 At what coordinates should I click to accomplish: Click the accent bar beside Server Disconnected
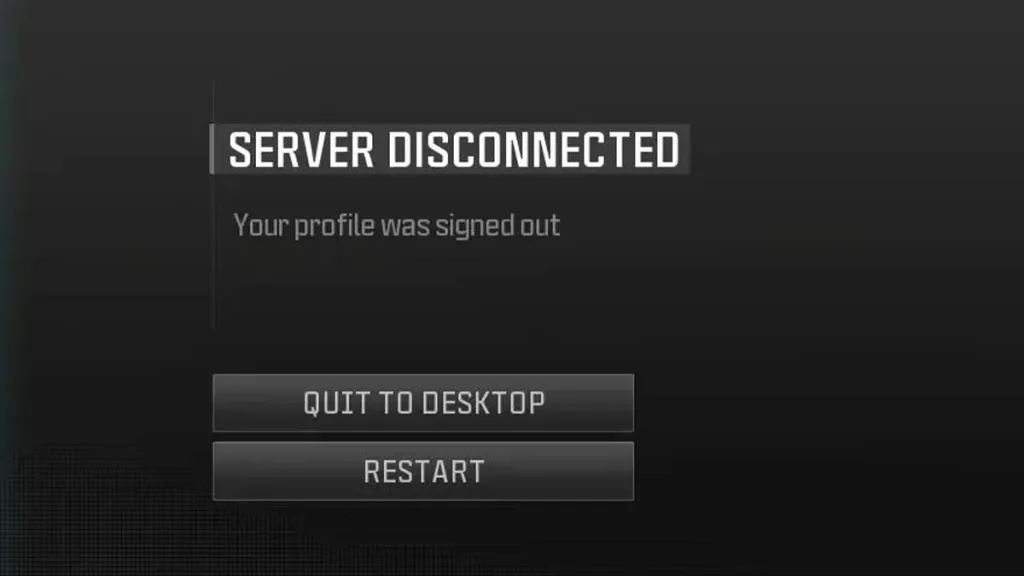[x=212, y=149]
